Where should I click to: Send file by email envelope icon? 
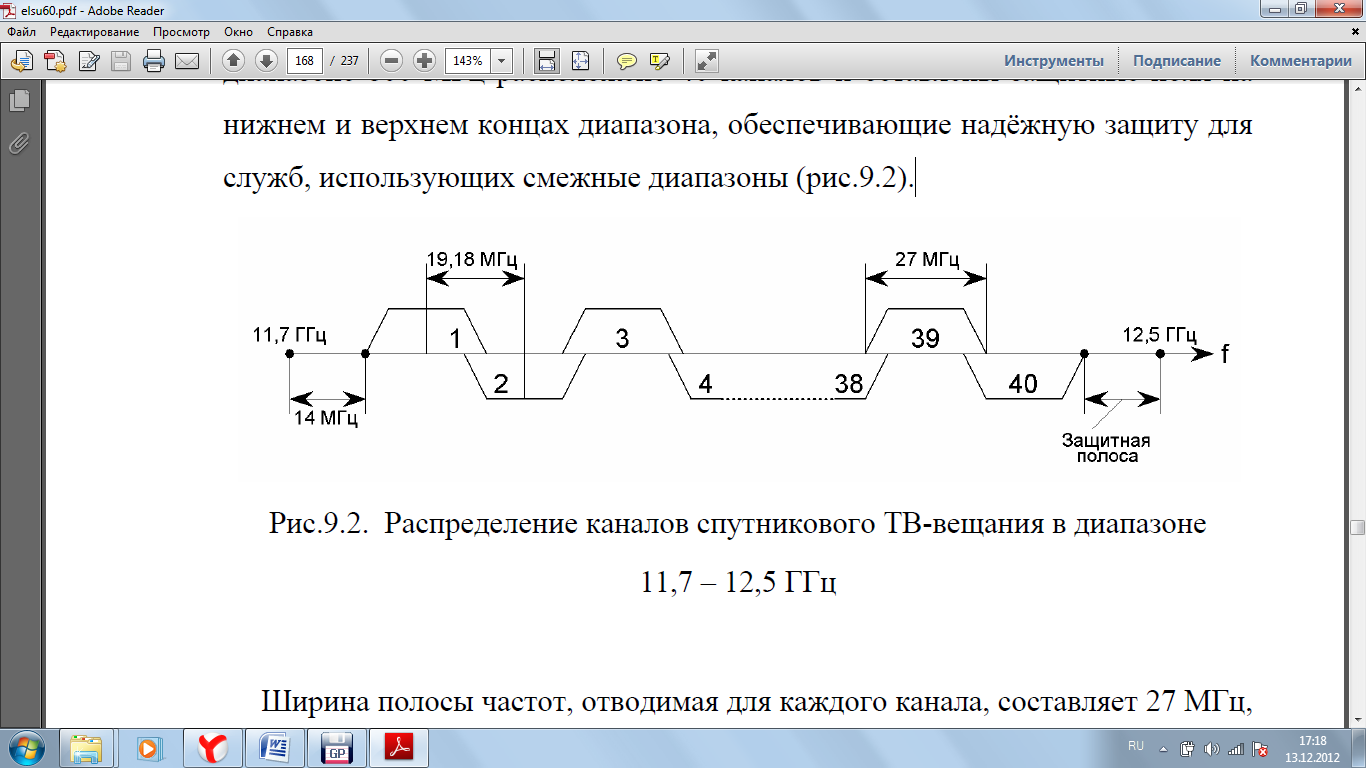(187, 61)
